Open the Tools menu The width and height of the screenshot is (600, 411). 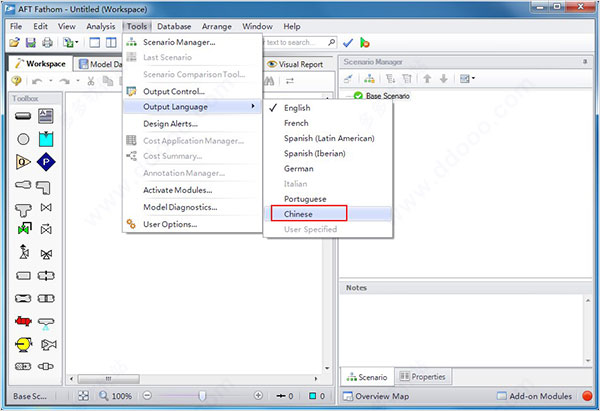137,26
